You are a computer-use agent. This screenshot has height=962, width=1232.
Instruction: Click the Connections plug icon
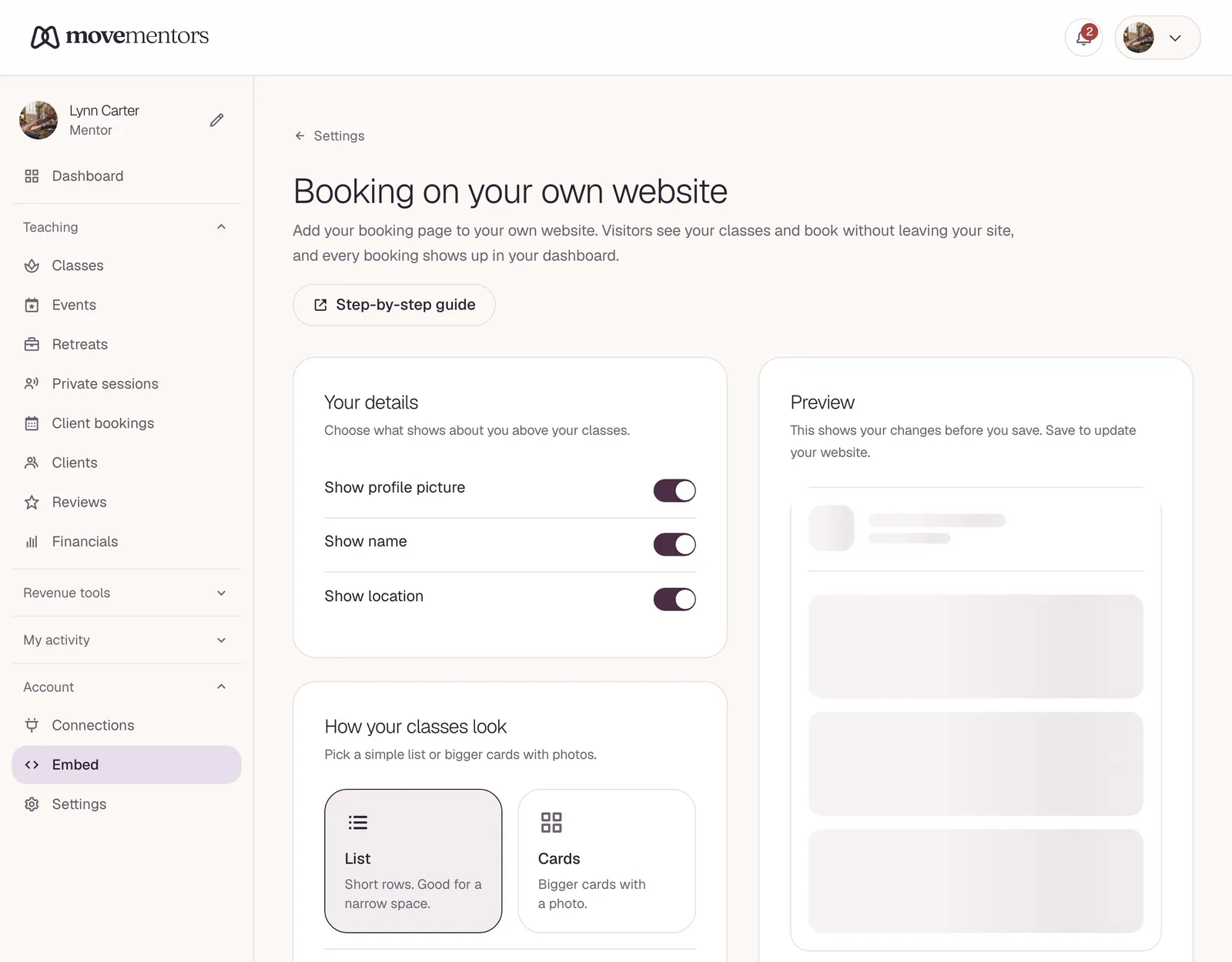(32, 725)
